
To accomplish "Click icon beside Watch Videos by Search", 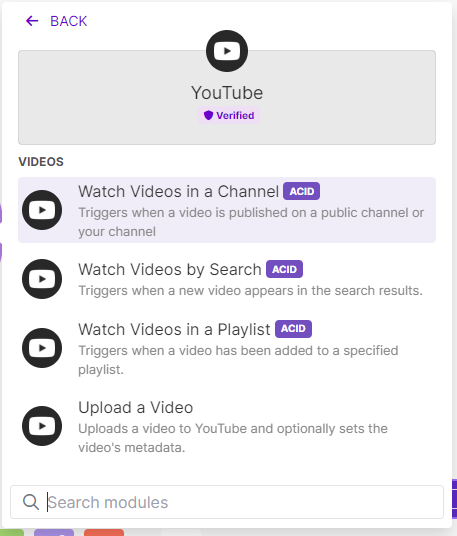I will coord(42,279).
